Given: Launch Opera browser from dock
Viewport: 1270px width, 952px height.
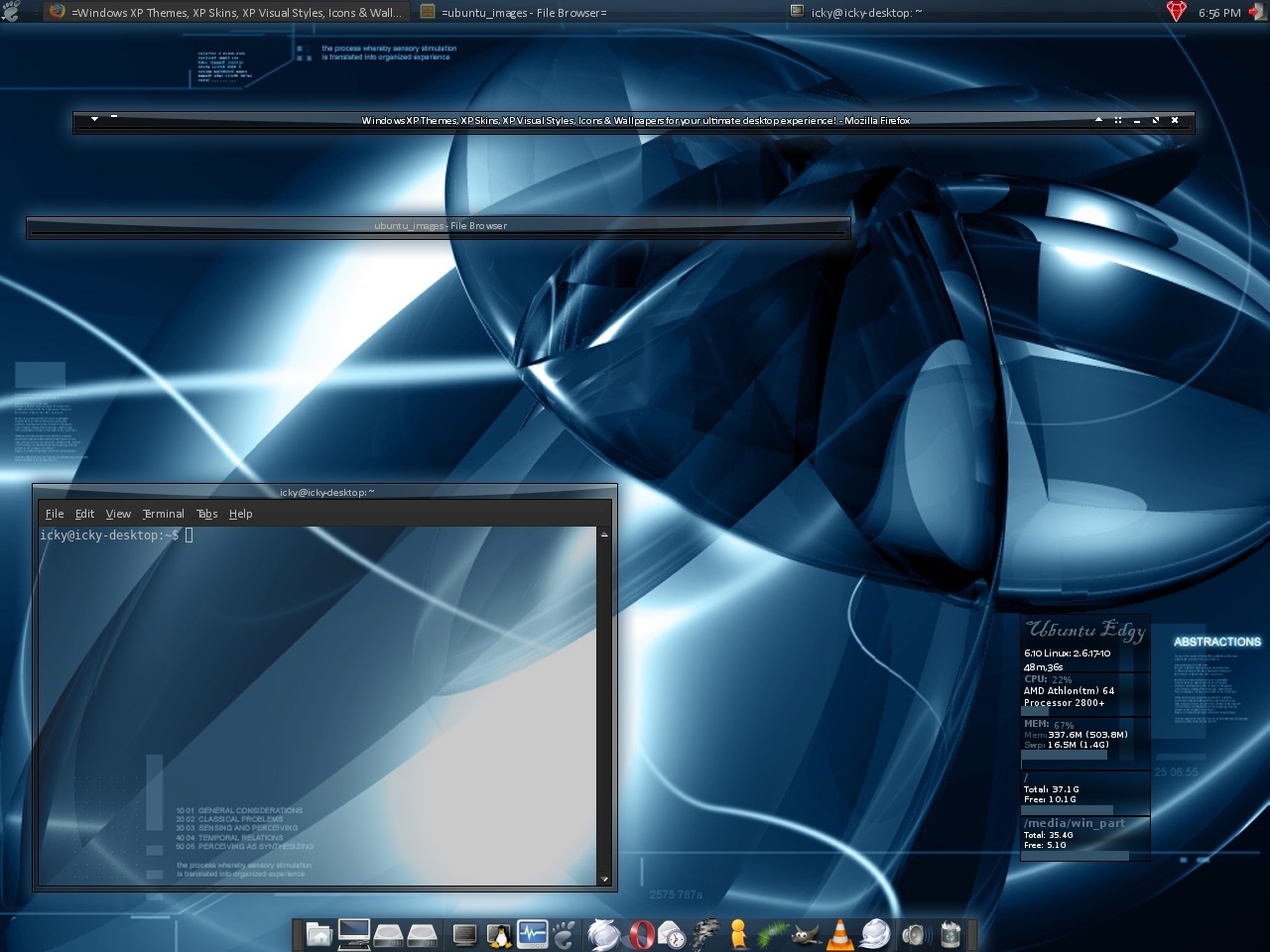Looking at the screenshot, I should (x=641, y=935).
